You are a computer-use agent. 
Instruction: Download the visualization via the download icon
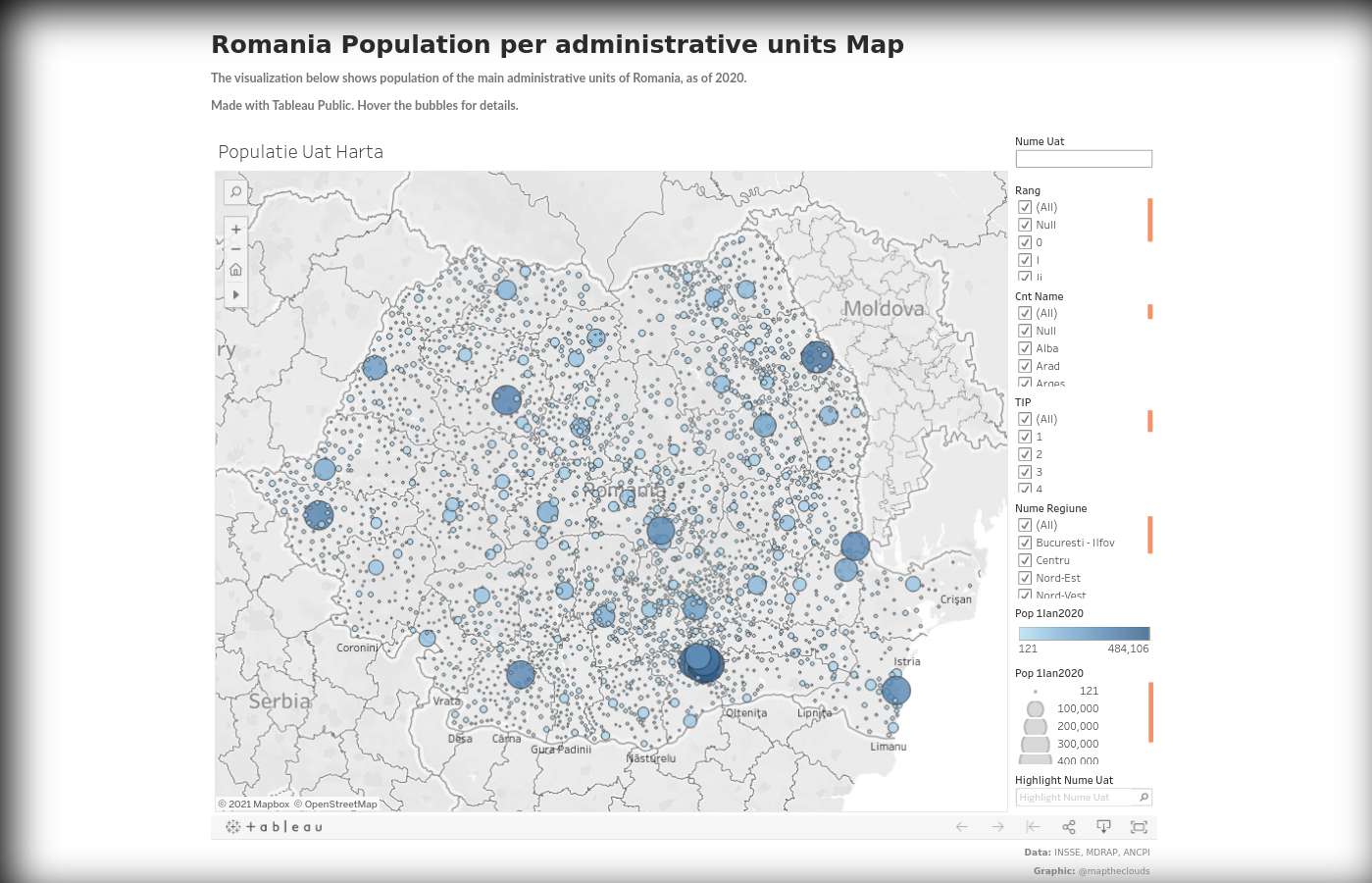click(x=1103, y=826)
